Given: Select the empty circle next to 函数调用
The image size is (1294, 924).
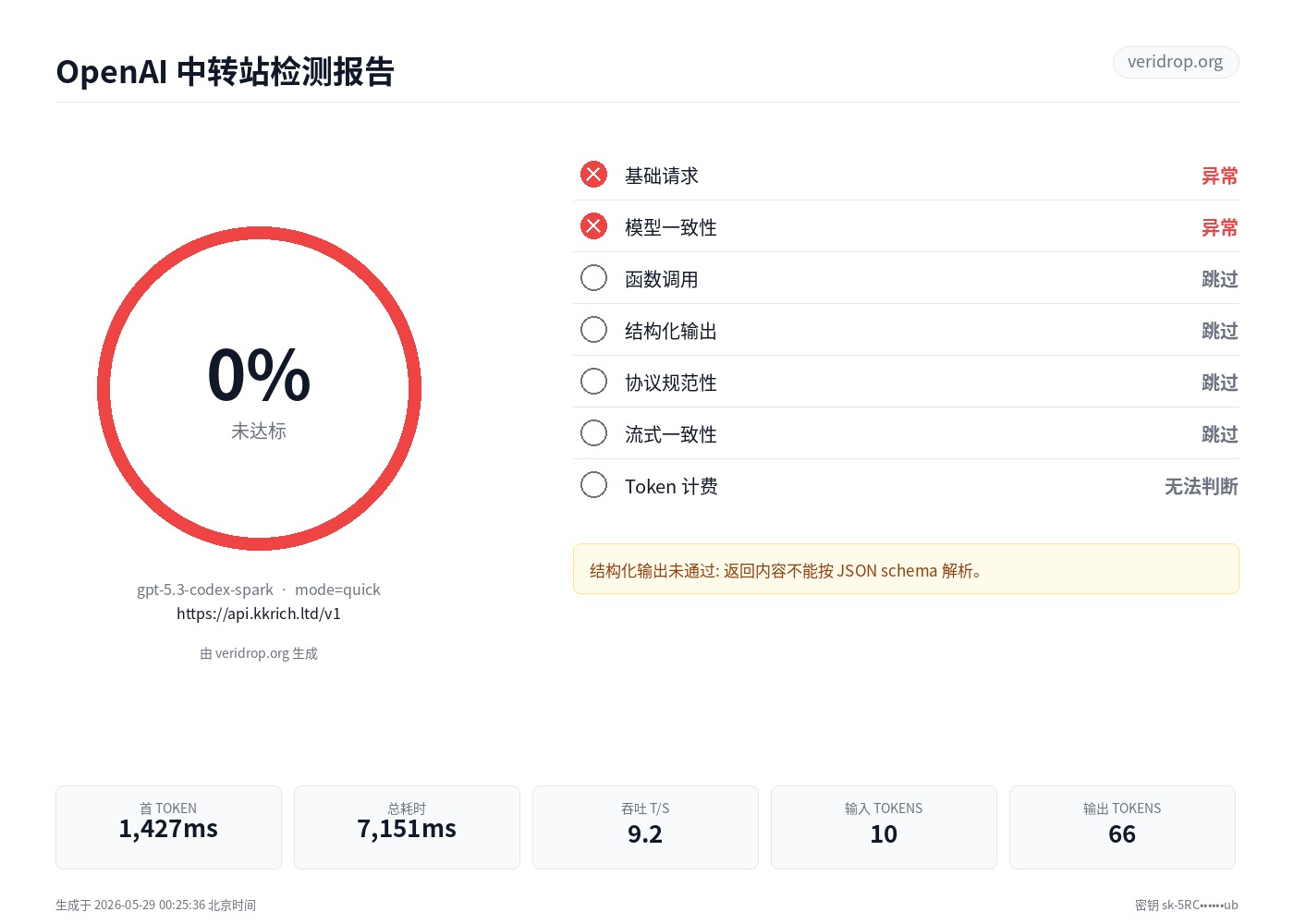Looking at the screenshot, I should 593,278.
